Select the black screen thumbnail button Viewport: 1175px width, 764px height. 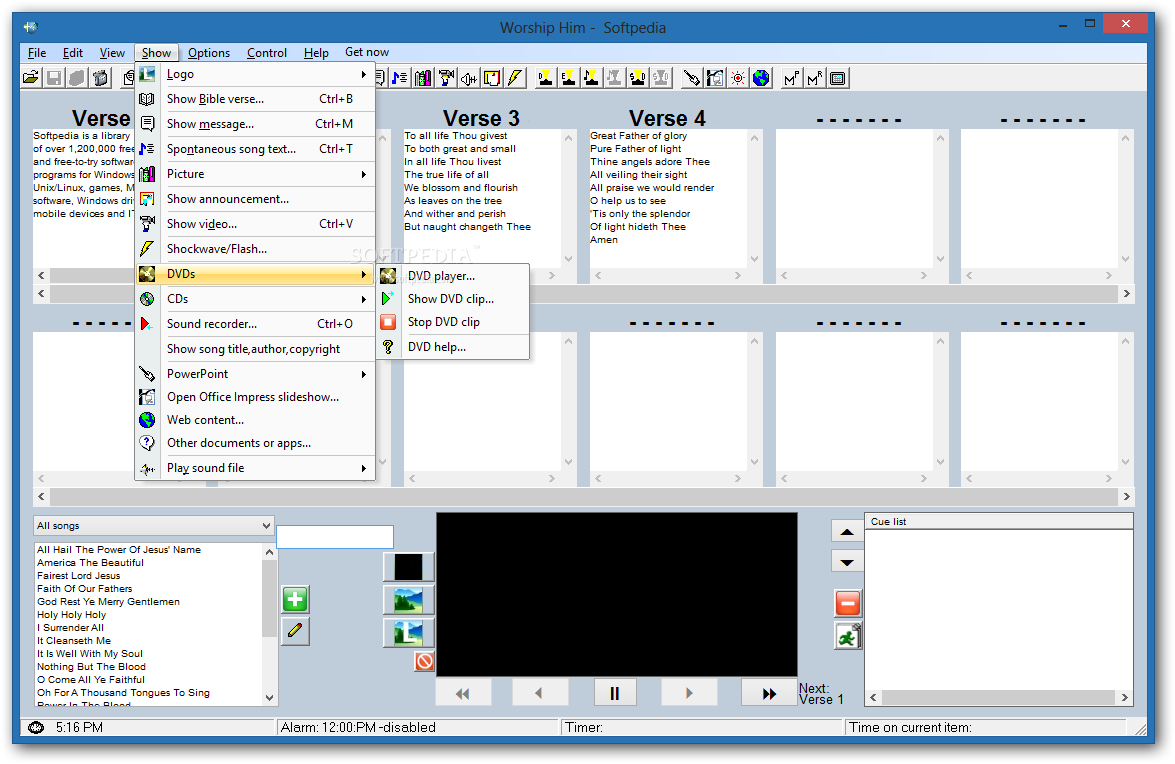click(408, 567)
